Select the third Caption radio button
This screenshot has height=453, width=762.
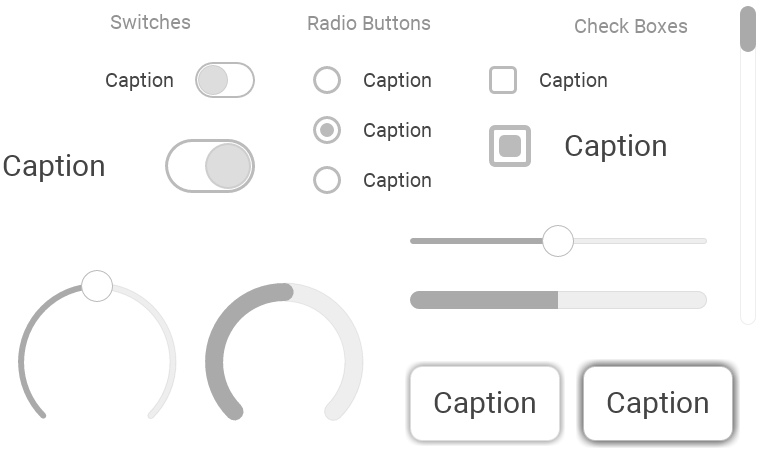tap(327, 180)
